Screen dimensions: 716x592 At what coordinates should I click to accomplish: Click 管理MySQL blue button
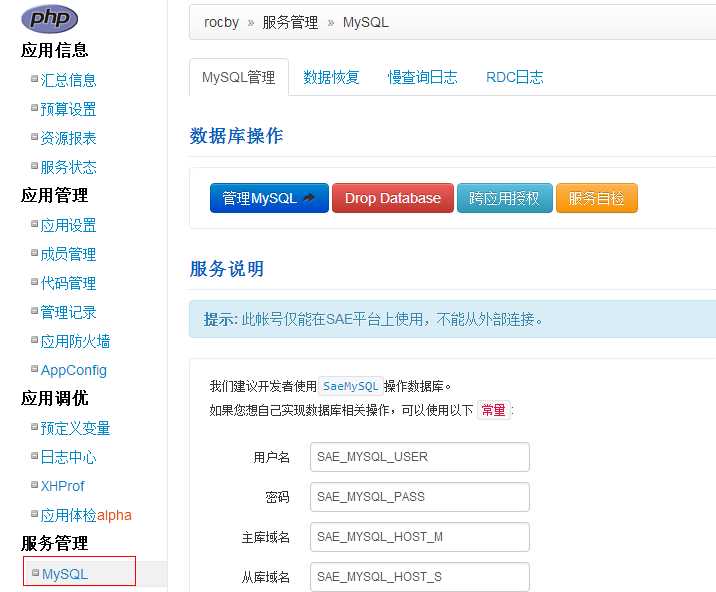269,198
